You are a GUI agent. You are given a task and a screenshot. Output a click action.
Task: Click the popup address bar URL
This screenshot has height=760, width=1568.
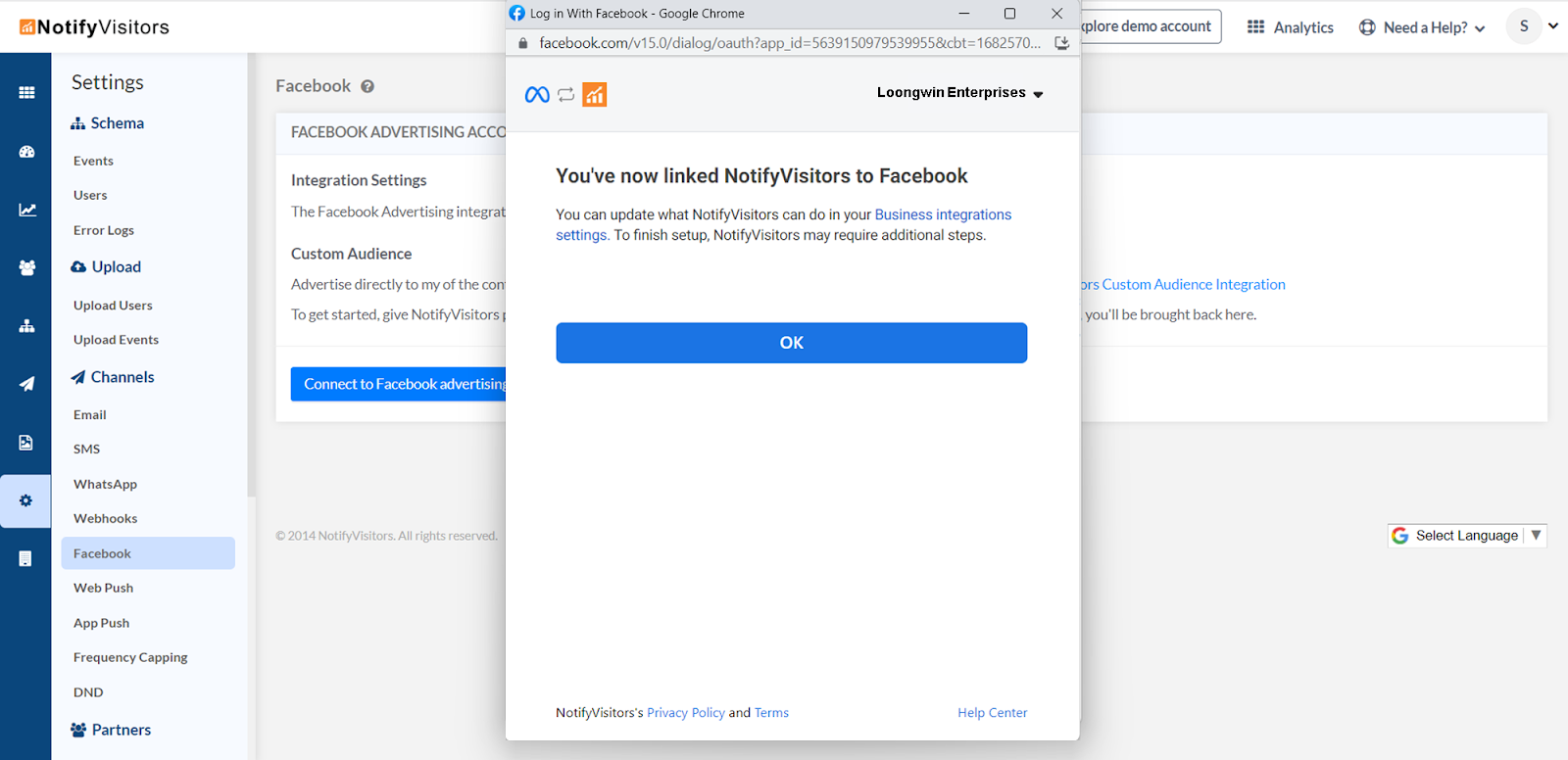coord(790,43)
